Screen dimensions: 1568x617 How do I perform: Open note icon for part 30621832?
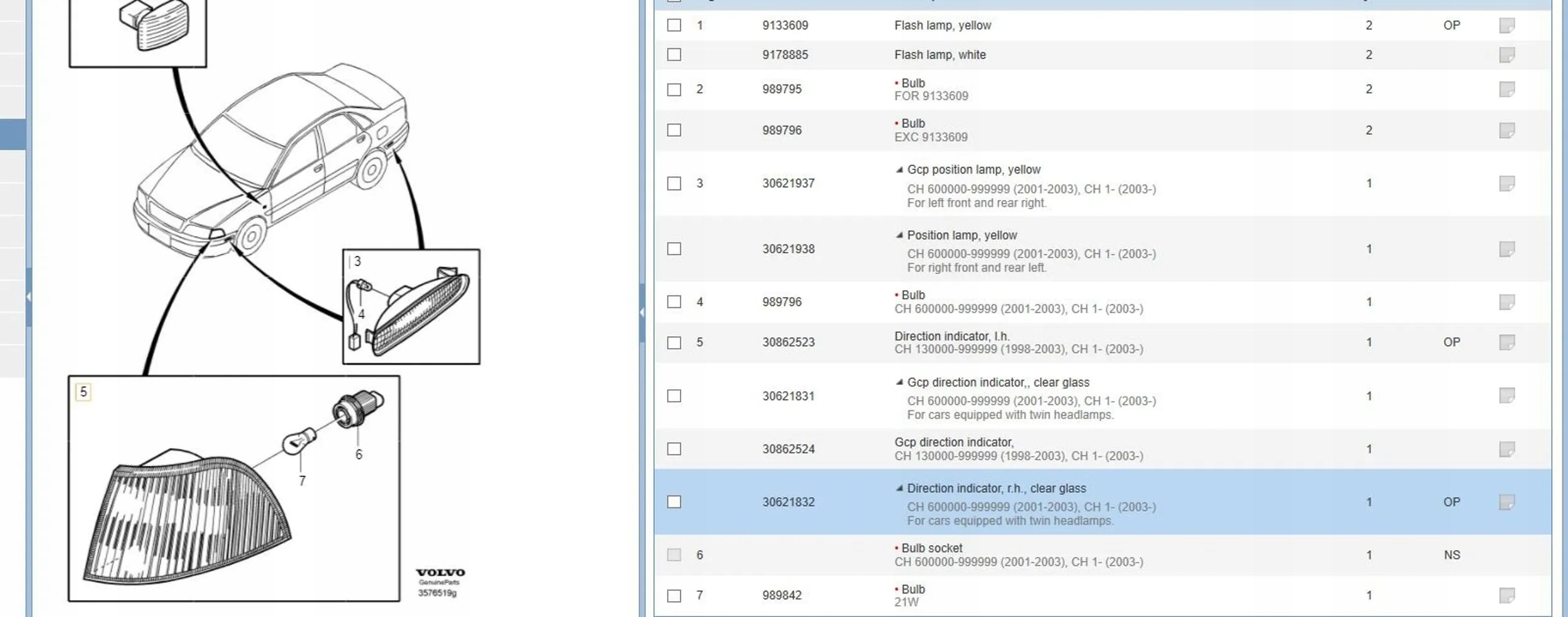point(1507,502)
